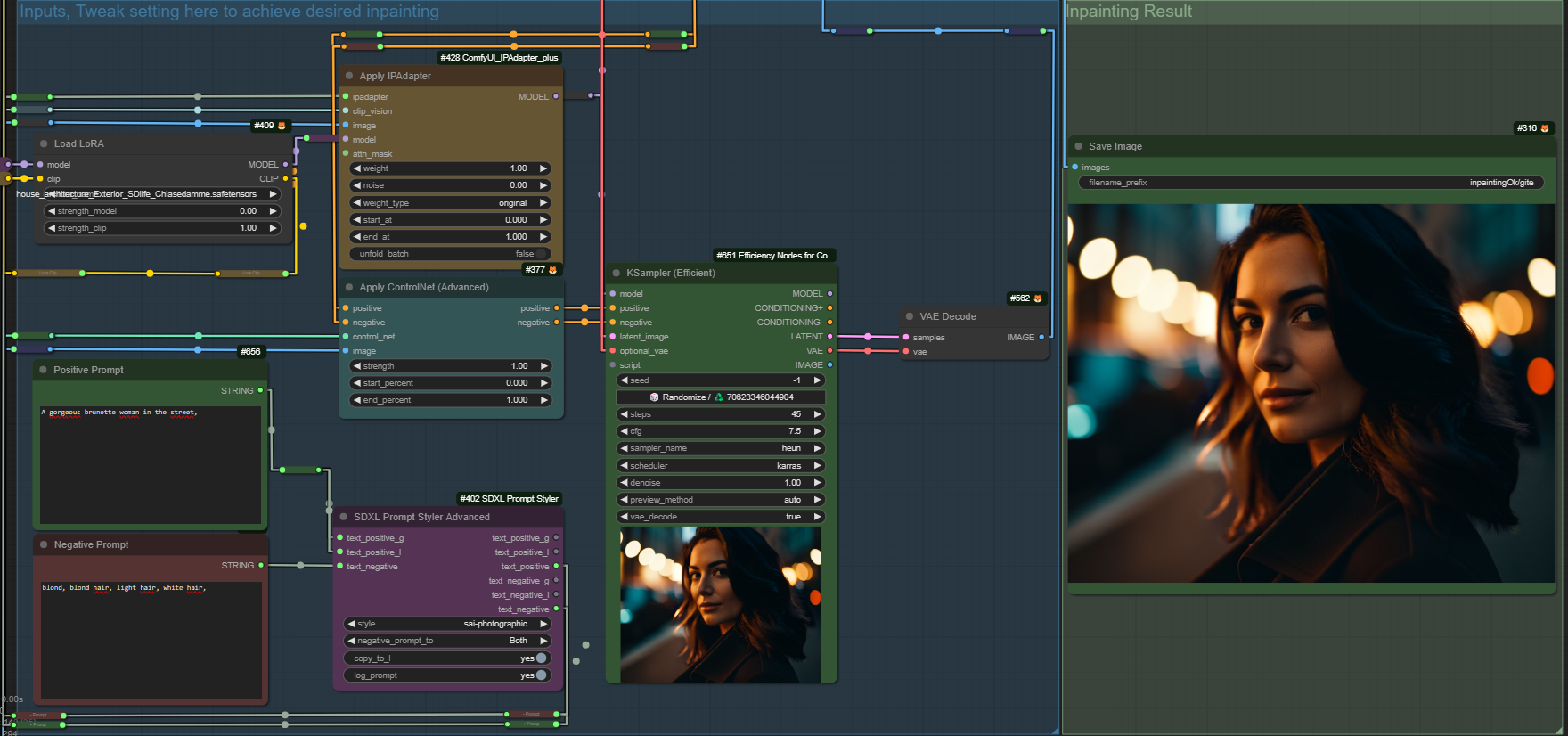Screen dimensions: 1568x736
Task: Click the KSampler (Efficient) node collapse dot
Action: tap(616, 273)
